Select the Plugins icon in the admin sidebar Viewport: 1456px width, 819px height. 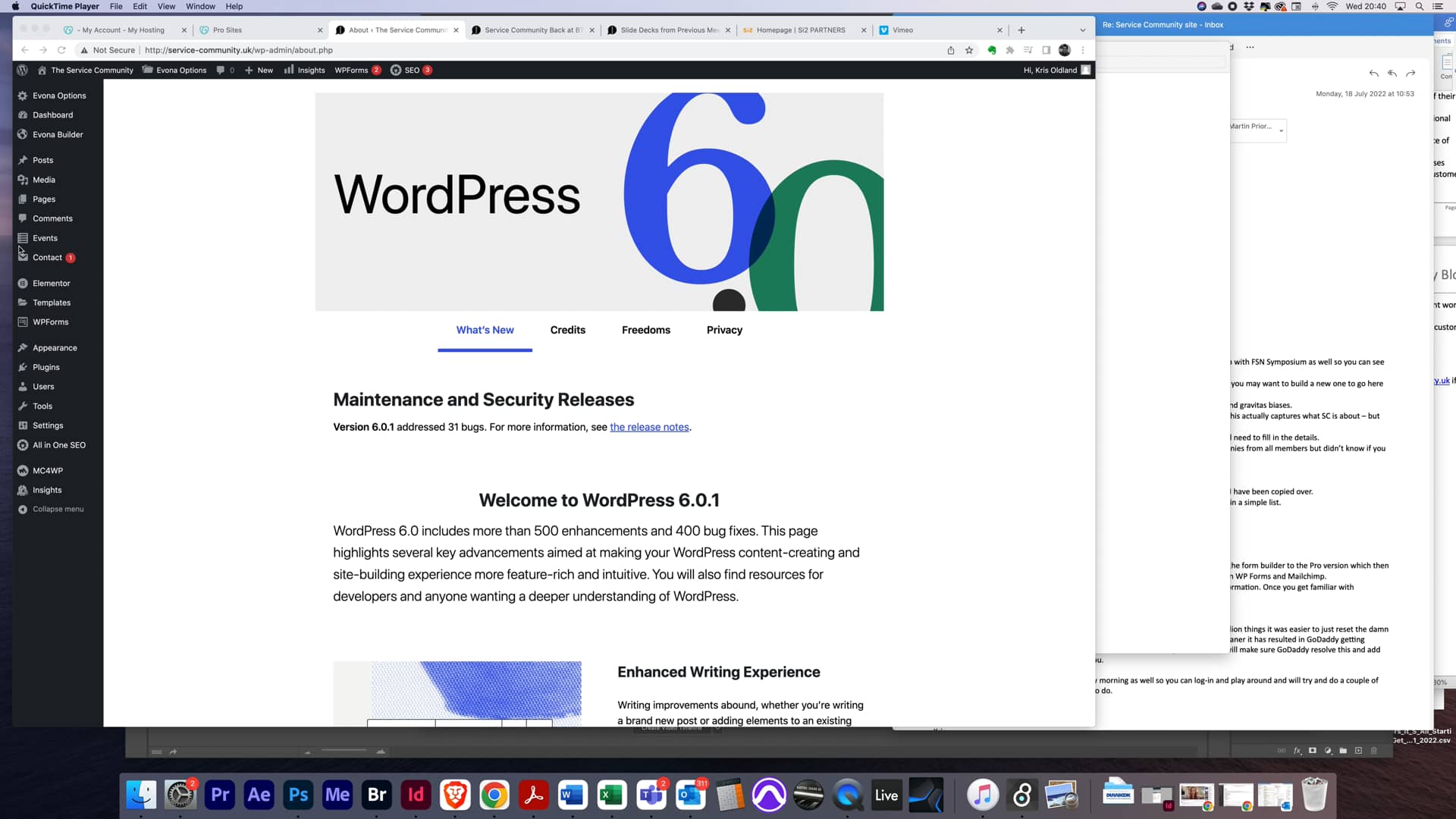click(x=24, y=367)
